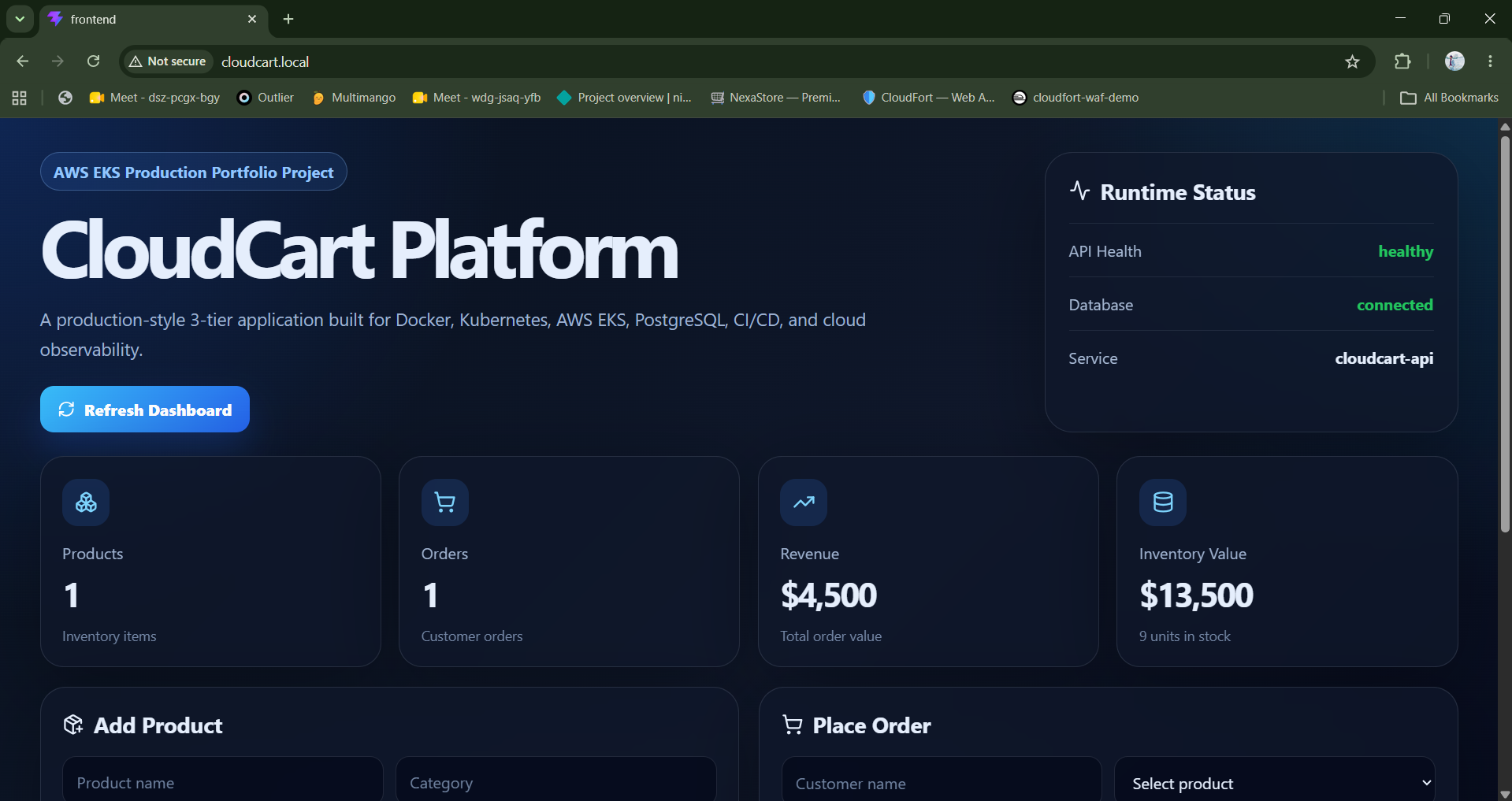Focus the Product name field
The image size is (1512, 801).
(223, 782)
